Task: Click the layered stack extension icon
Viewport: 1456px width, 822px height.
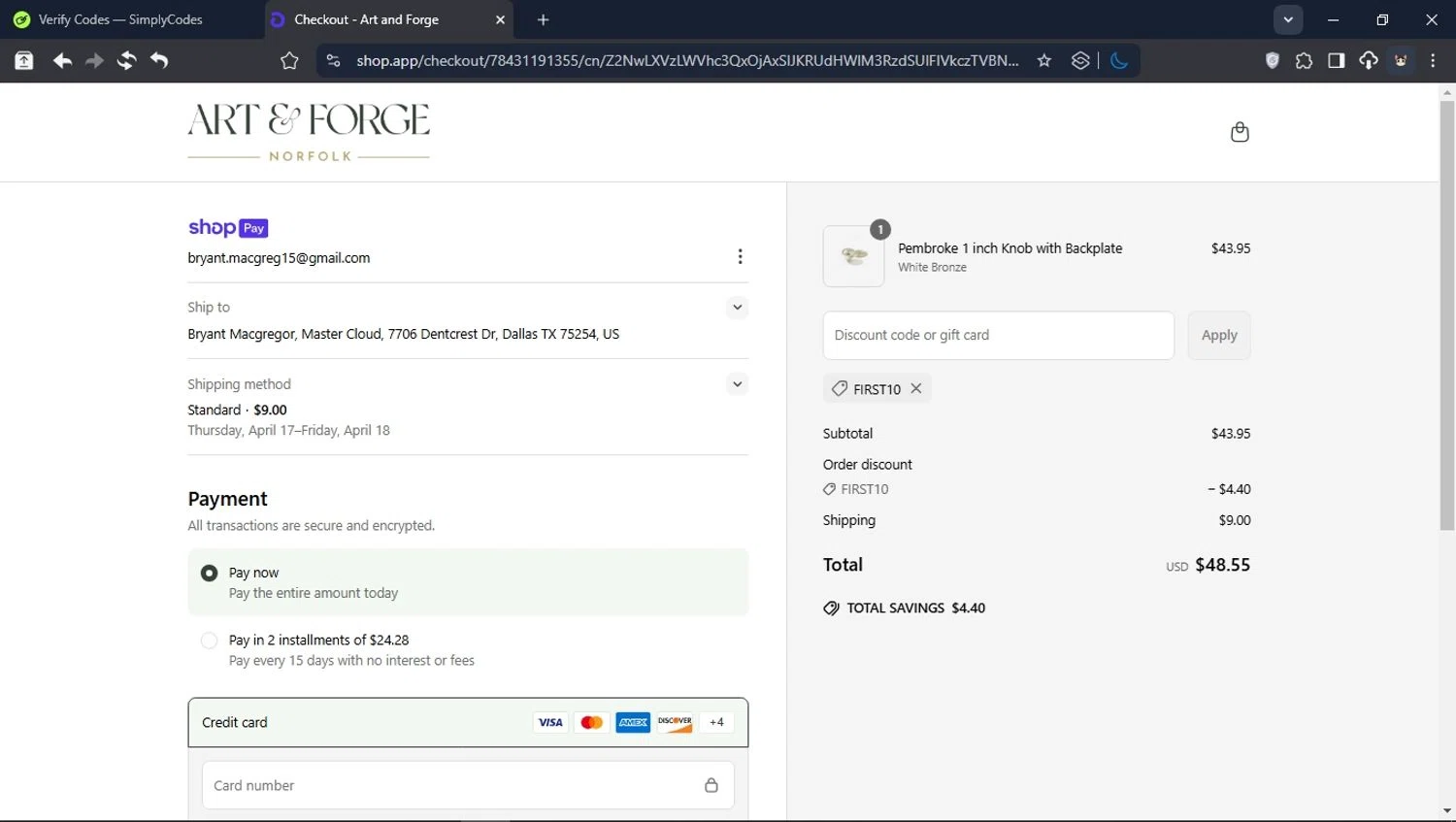Action: pos(1080,60)
